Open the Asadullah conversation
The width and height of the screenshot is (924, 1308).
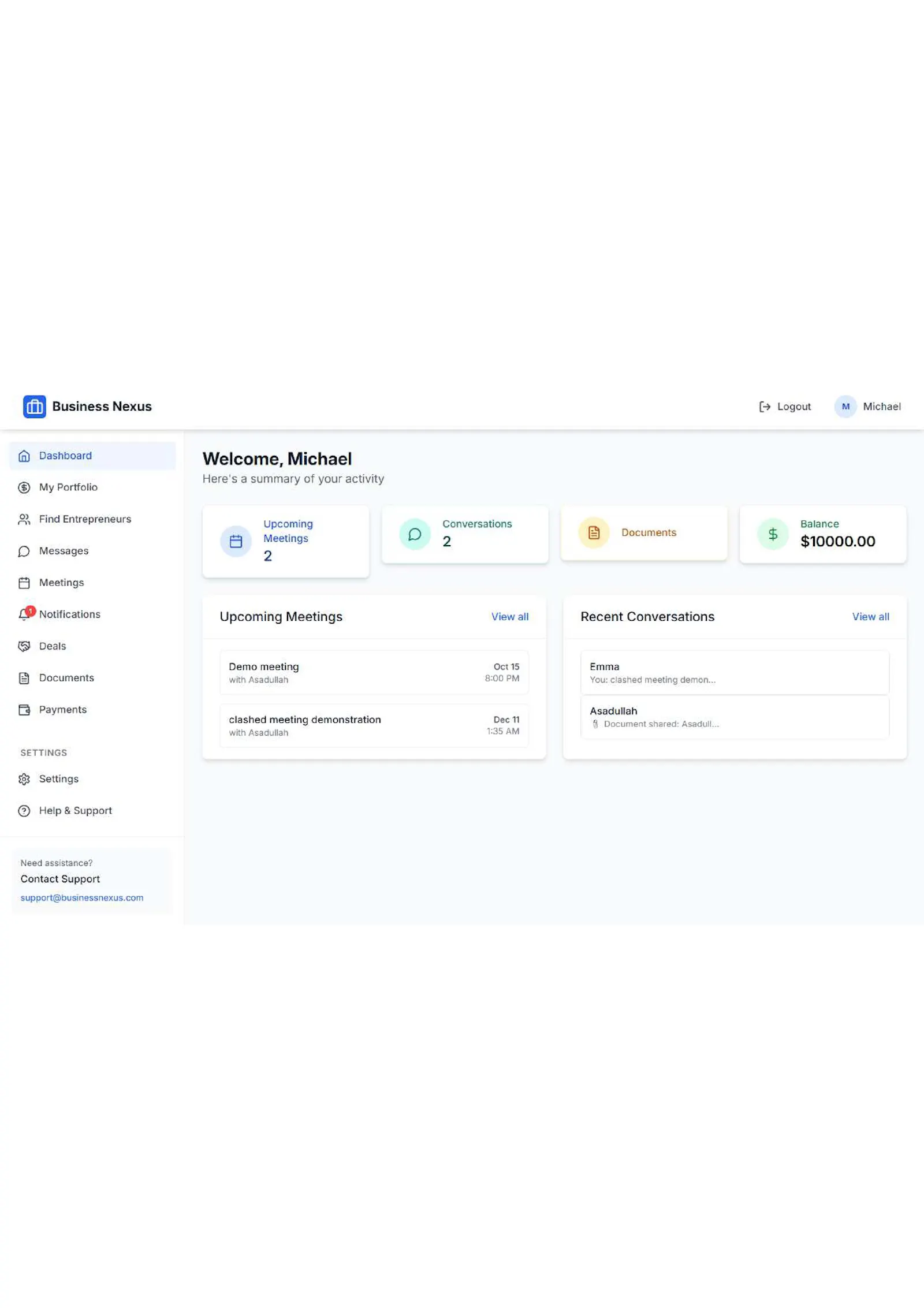(735, 717)
